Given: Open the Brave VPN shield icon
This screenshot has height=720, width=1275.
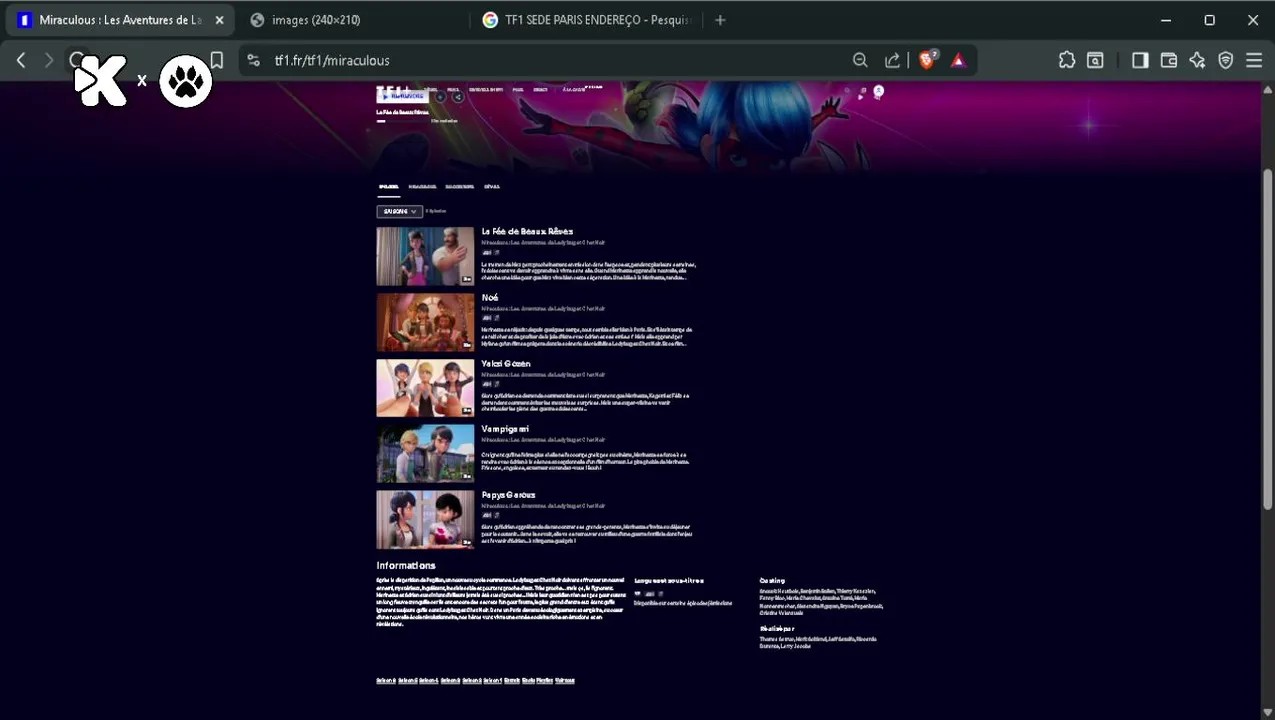Looking at the screenshot, I should tap(1226, 60).
